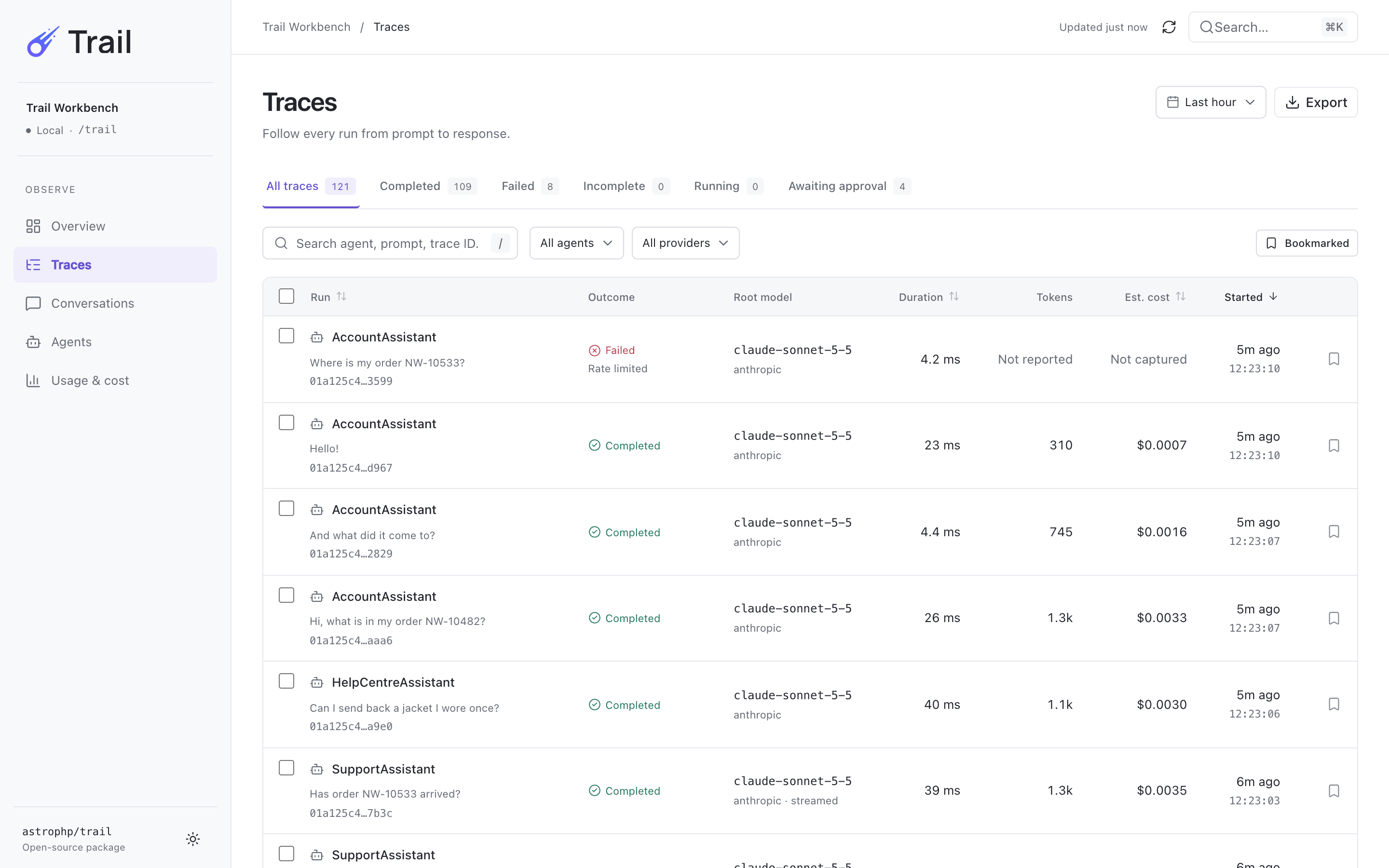Click the $0.0035 cost value
Viewport: 1389px width, 868px height.
1161,790
